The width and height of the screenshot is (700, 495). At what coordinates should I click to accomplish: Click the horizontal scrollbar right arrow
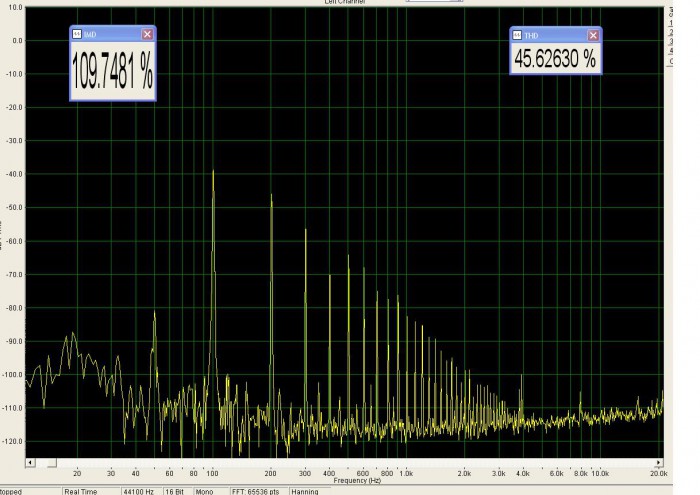[659, 462]
